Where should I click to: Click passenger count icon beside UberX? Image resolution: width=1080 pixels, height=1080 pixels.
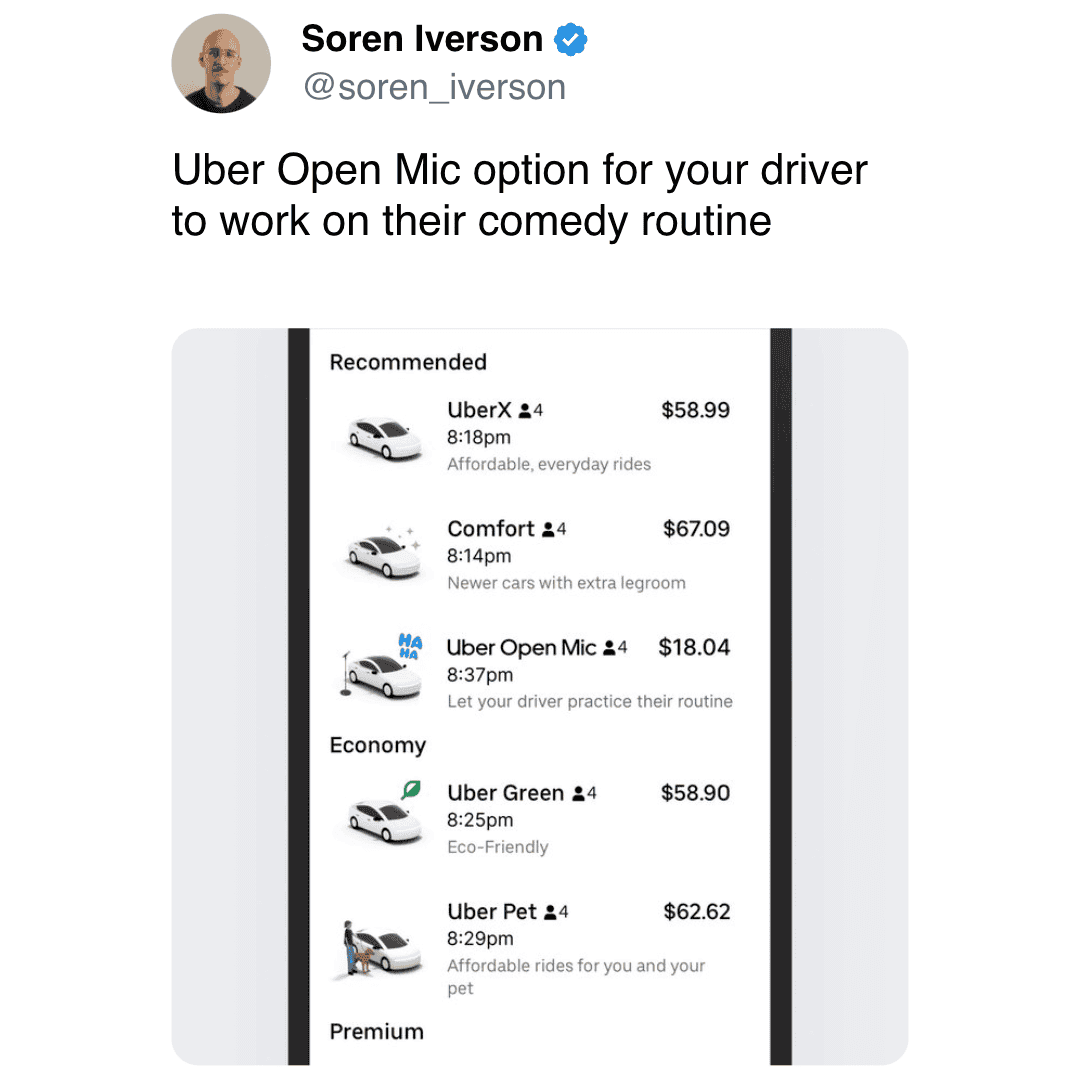coord(525,411)
